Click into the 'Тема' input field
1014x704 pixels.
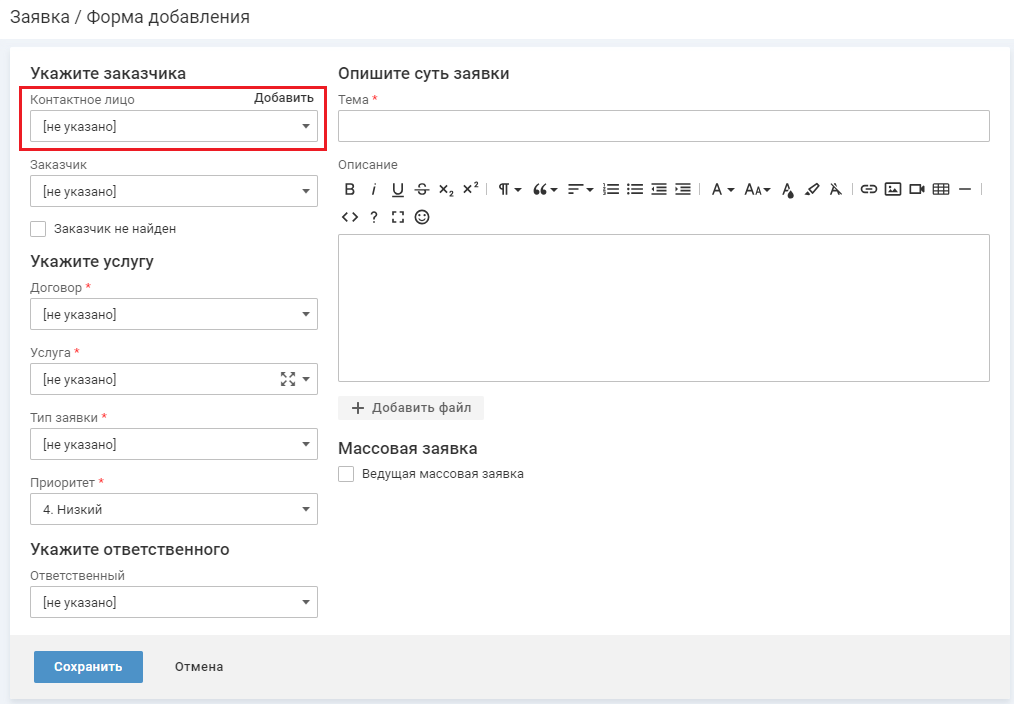[663, 127]
